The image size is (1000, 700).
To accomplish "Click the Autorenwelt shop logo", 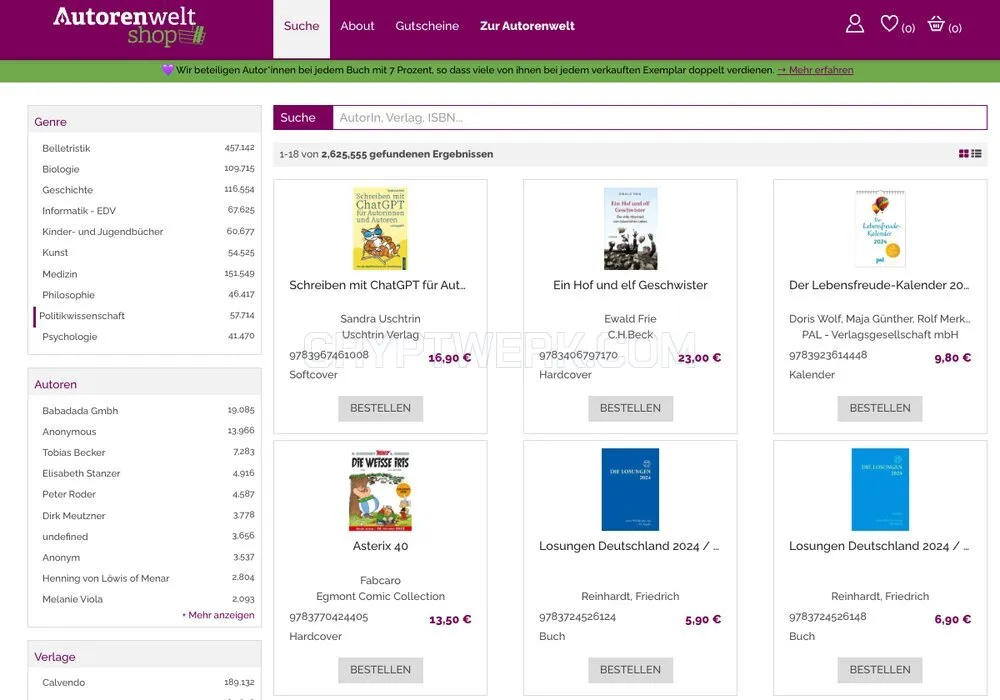I will click(x=129, y=27).
